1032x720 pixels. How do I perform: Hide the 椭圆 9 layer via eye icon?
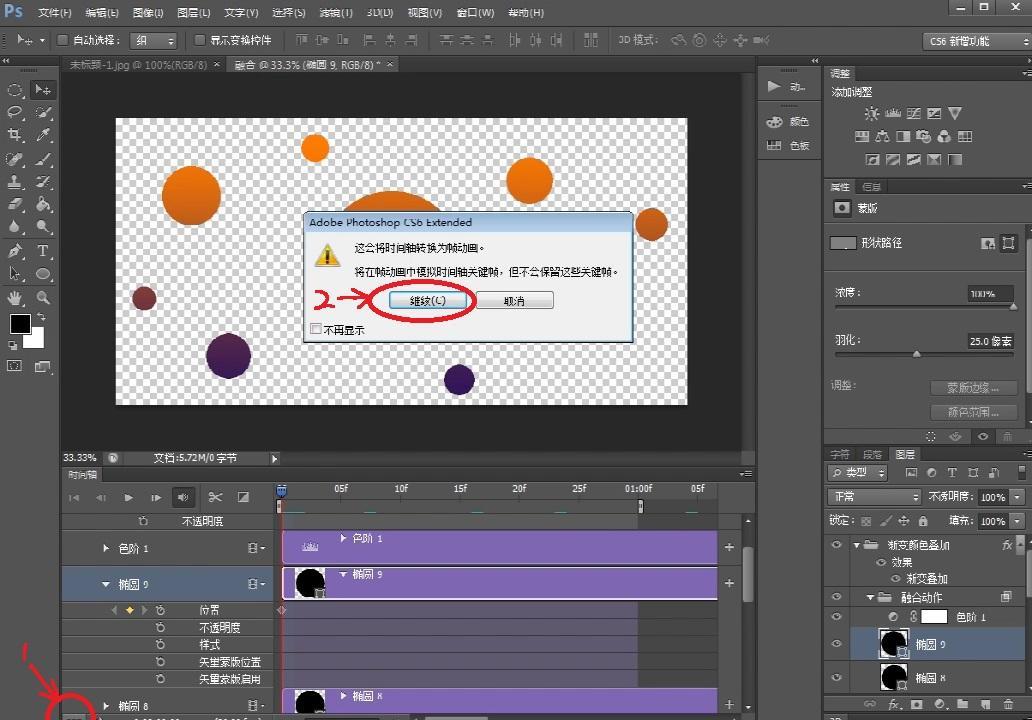tap(836, 645)
